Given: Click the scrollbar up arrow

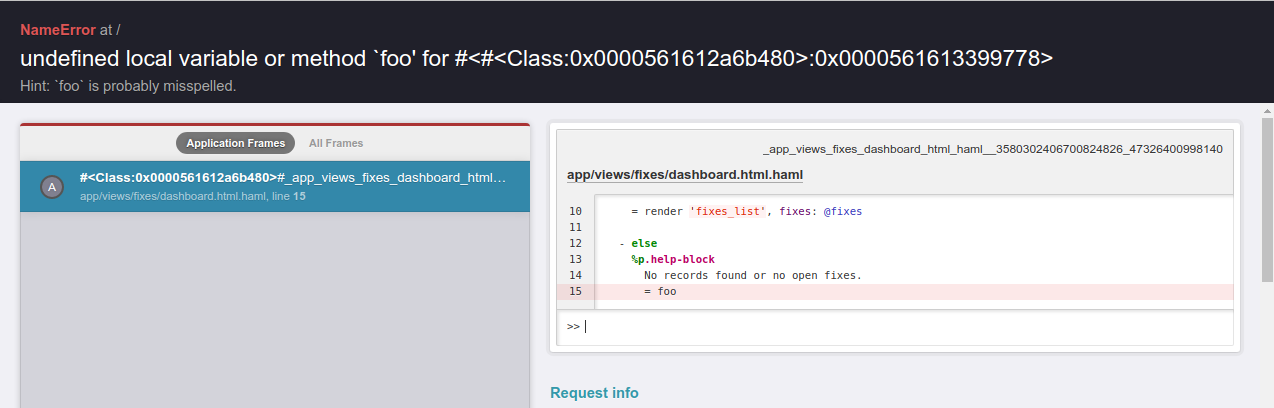Looking at the screenshot, I should (x=1266, y=108).
